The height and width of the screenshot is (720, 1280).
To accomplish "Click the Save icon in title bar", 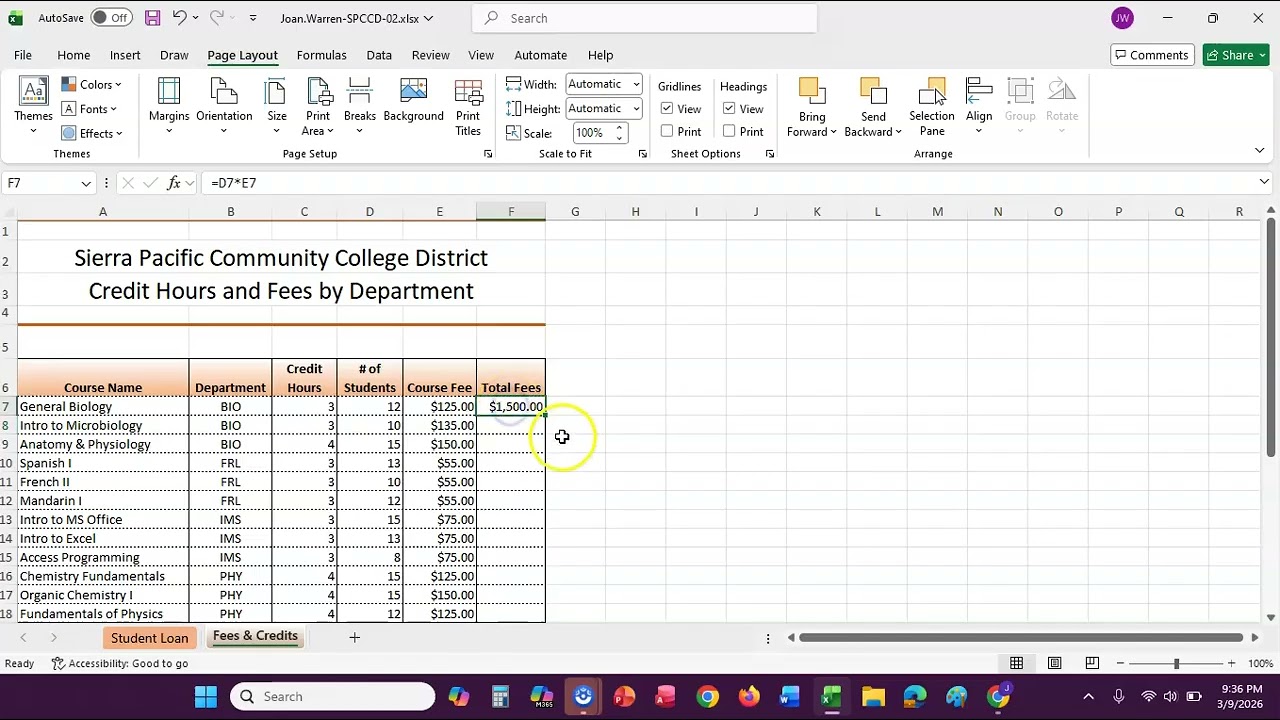I will 152,18.
